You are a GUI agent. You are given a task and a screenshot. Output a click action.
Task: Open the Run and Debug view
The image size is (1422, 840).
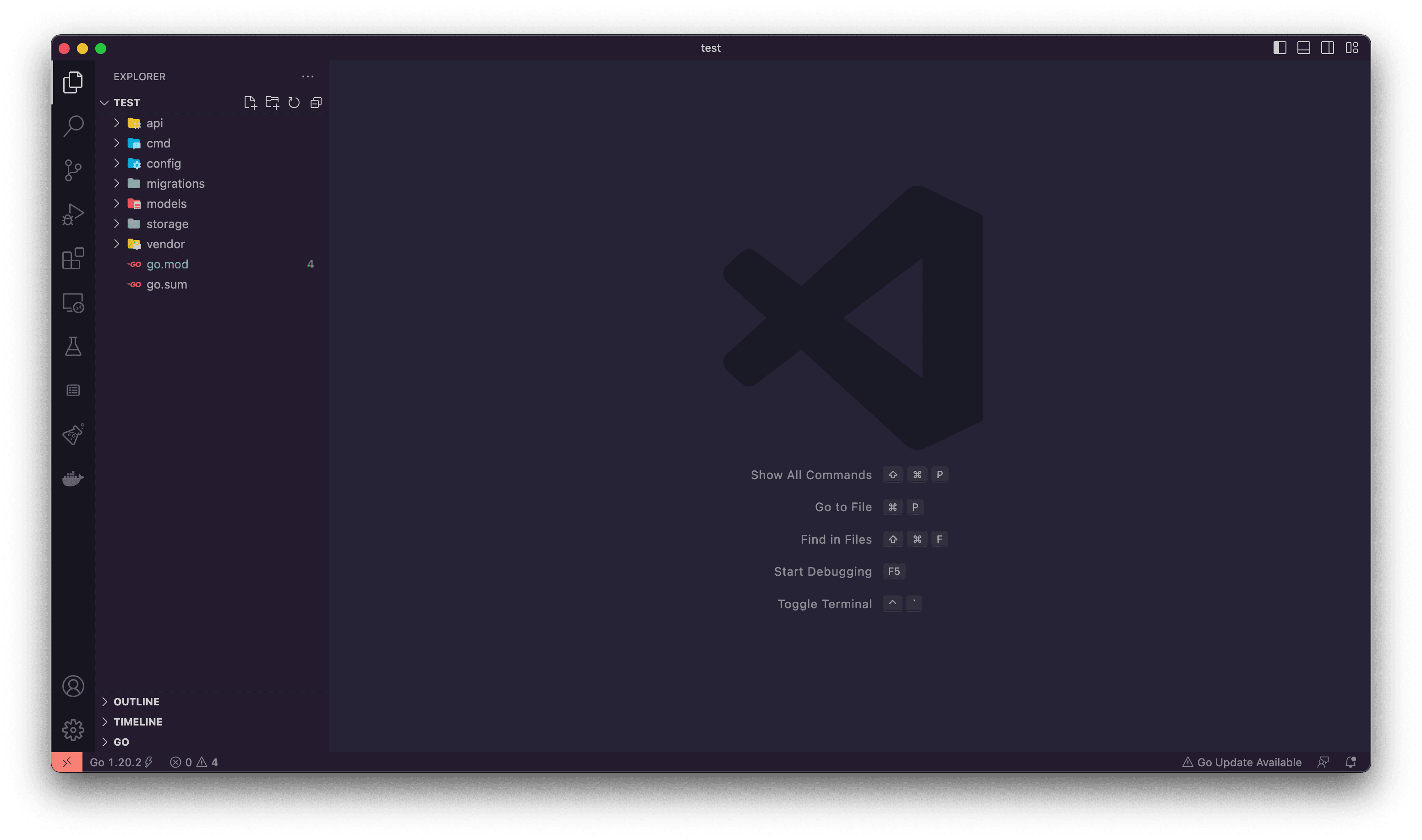click(73, 214)
